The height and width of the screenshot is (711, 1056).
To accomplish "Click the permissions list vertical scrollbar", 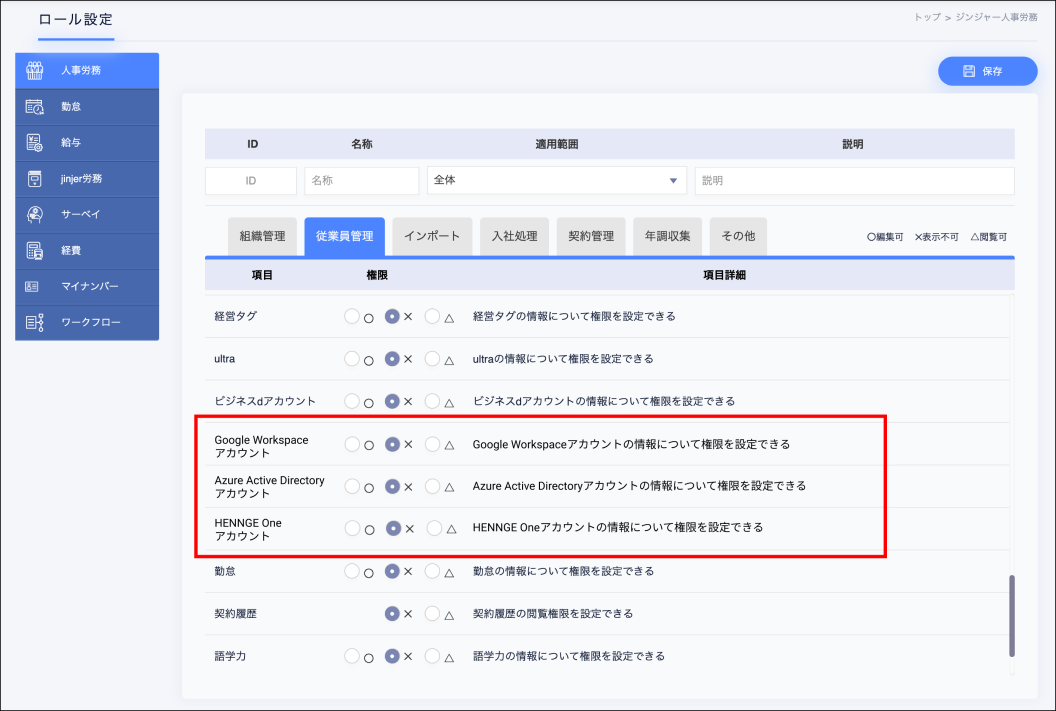I will point(1012,615).
